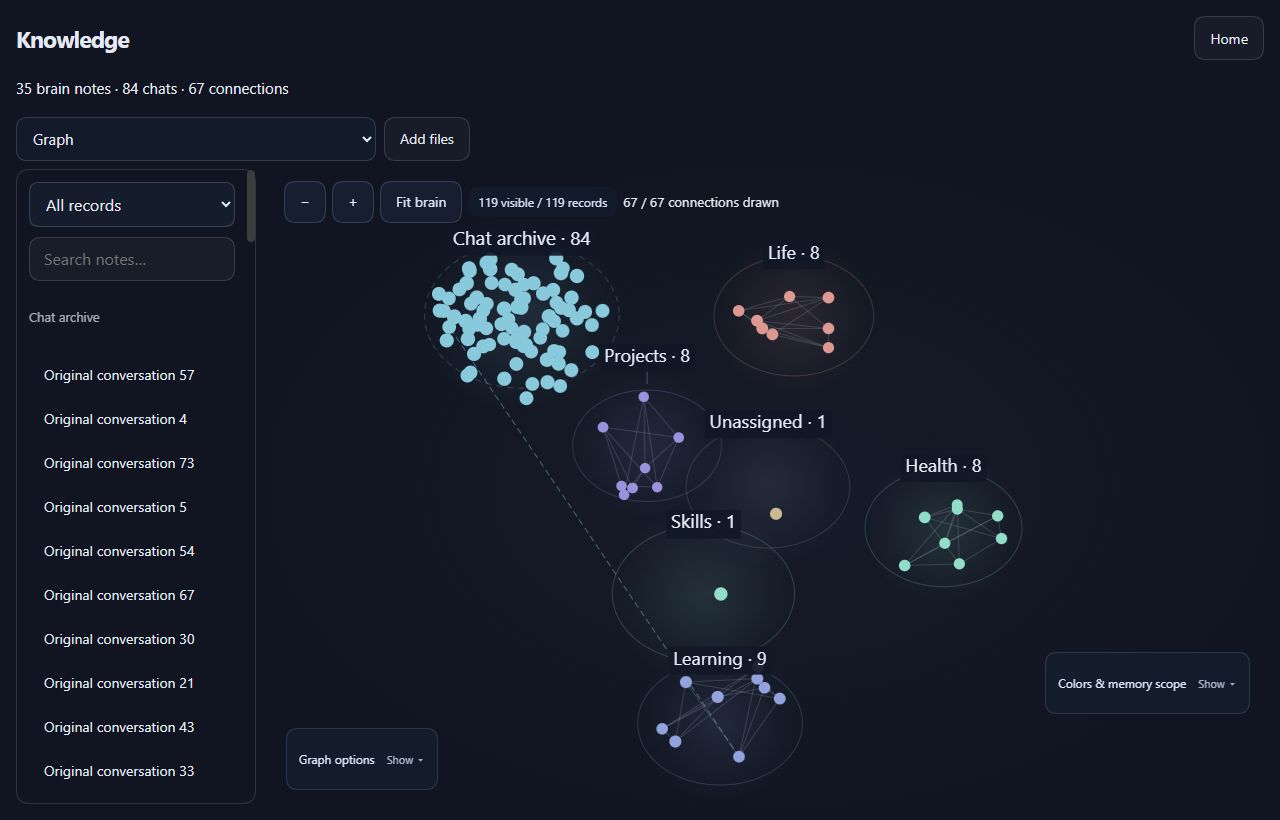The image size is (1280, 820).
Task: Open Original conversation 73
Action: pos(119,463)
